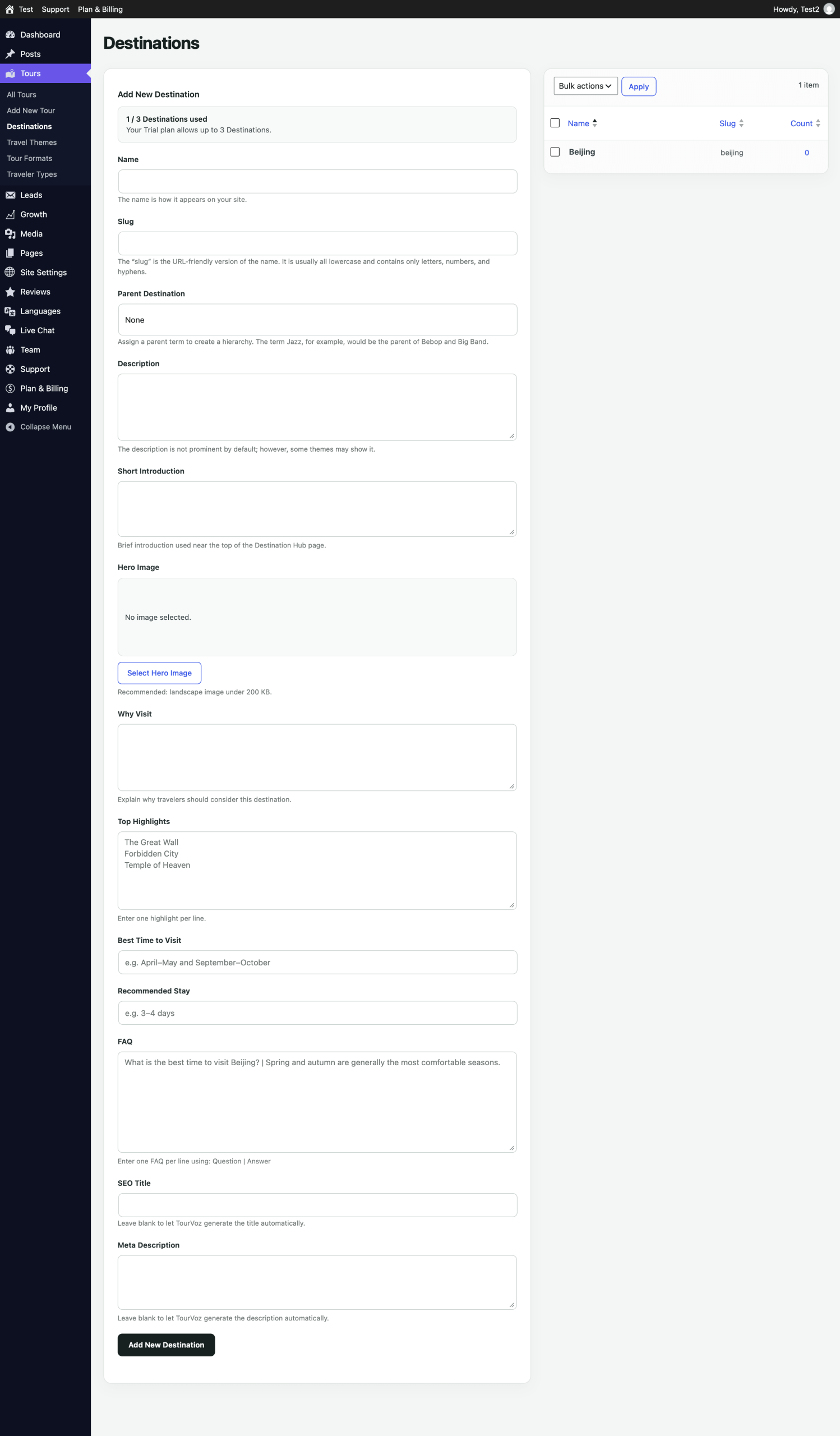This screenshot has height=1436, width=840.
Task: Click the Posts pushpin icon
Action: 10,54
